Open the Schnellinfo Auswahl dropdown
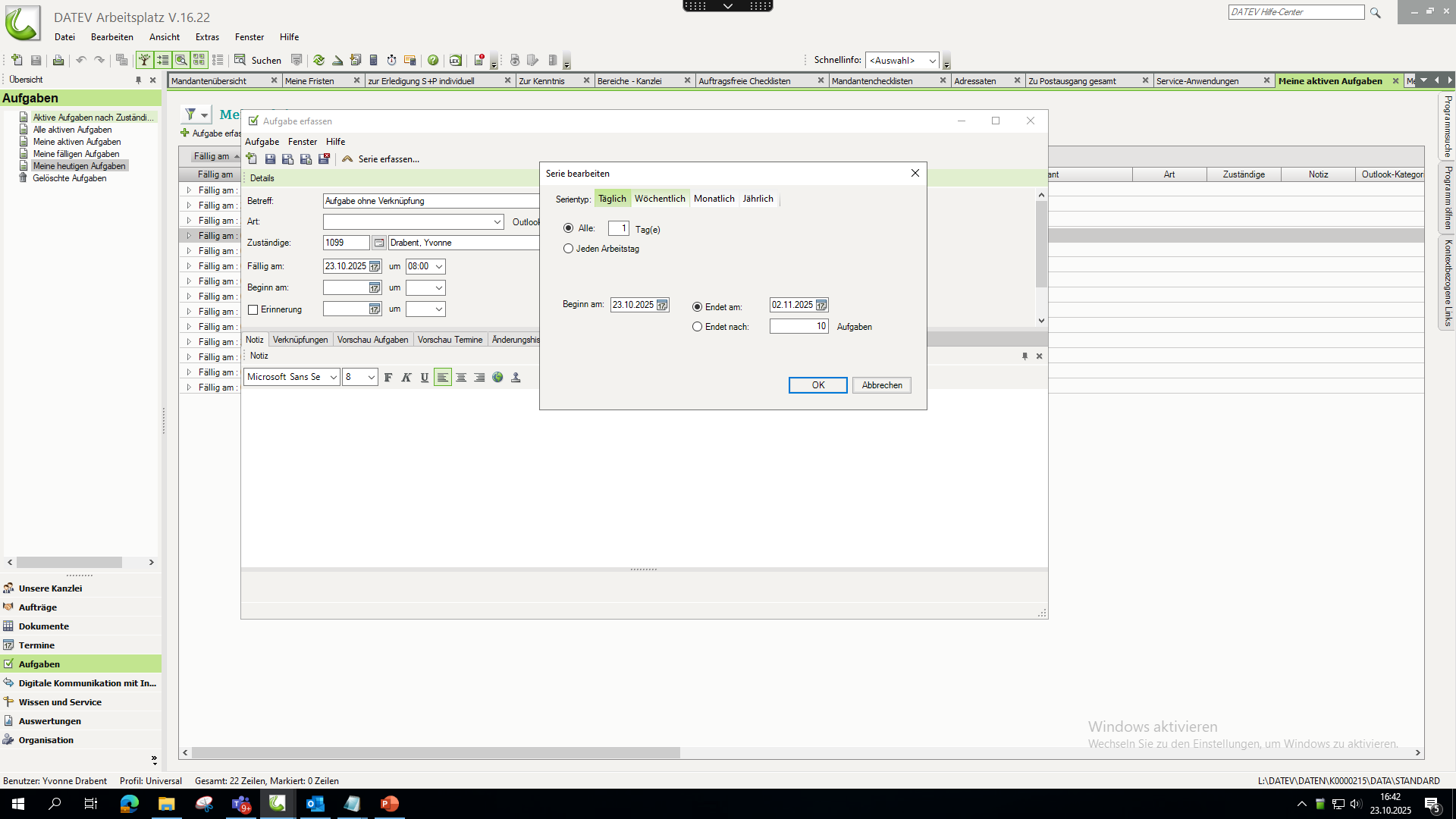The height and width of the screenshot is (819, 1456). (932, 61)
